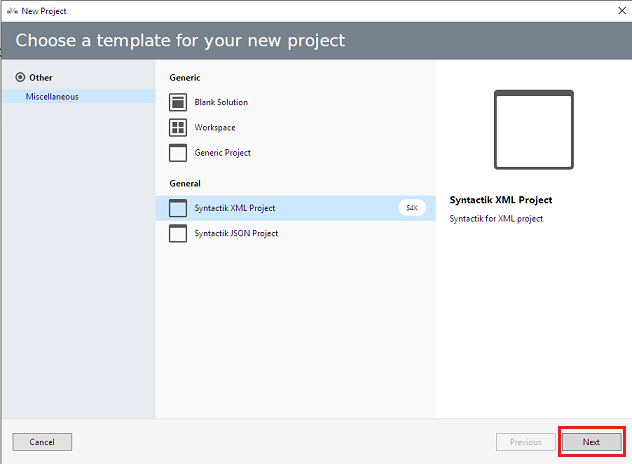The width and height of the screenshot is (632, 464).
Task: Choose the Generic Project label
Action: click(223, 153)
